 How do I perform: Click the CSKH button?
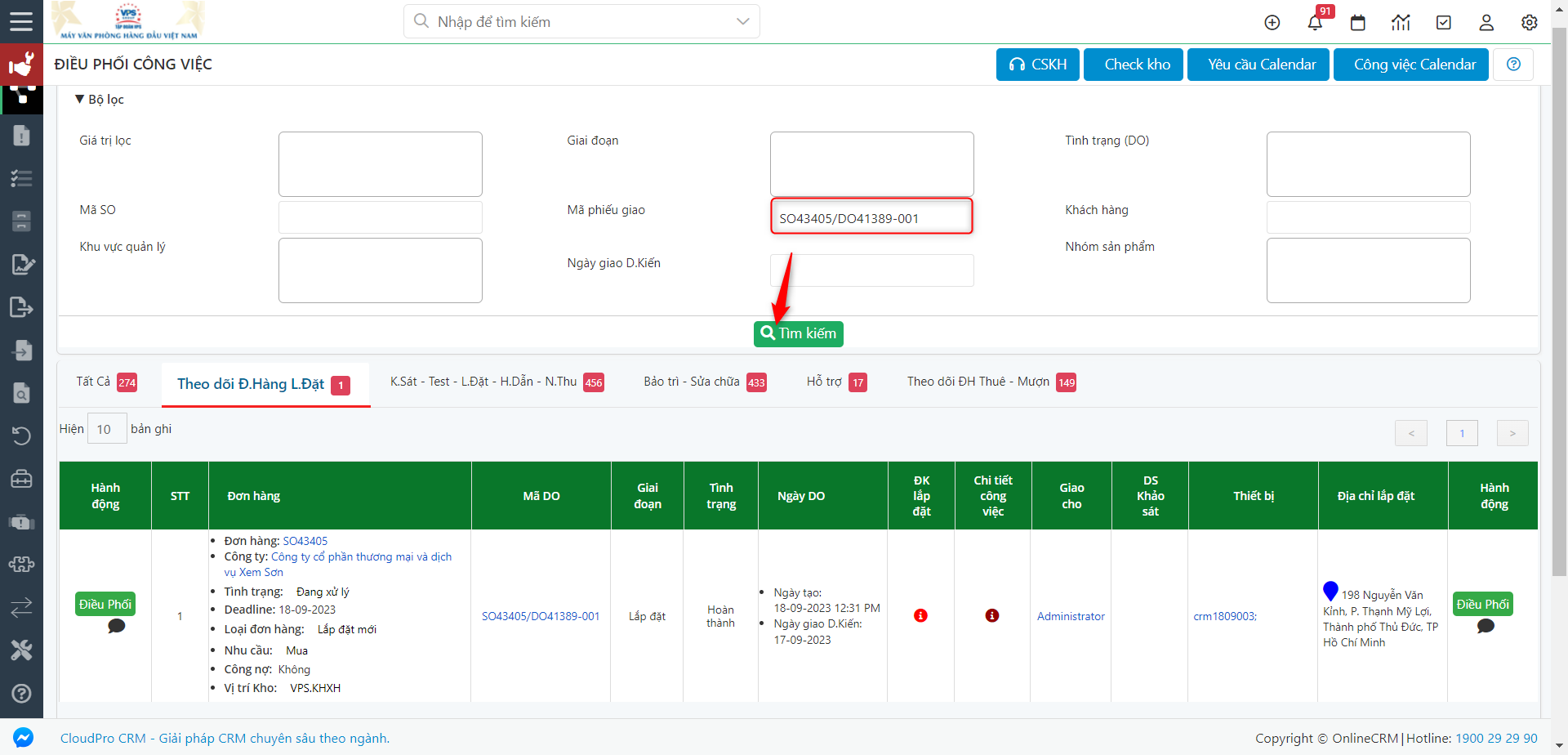point(1038,65)
